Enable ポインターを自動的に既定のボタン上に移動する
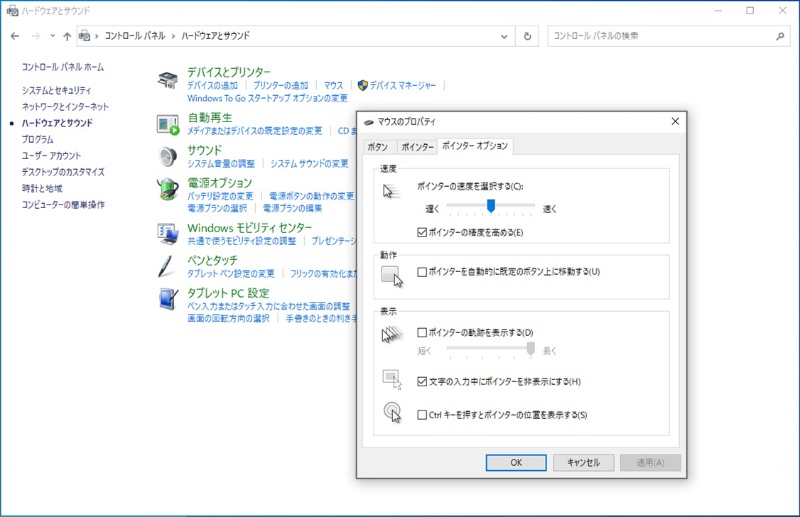 (422, 271)
